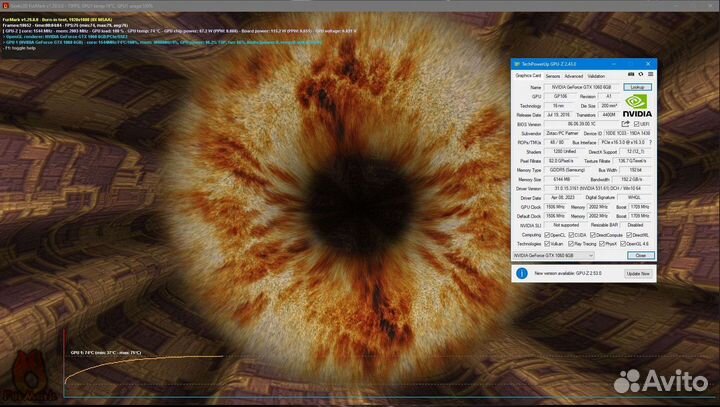The height and width of the screenshot is (407, 720).
Task: Click the BIOS export share icon
Action: pos(625,123)
